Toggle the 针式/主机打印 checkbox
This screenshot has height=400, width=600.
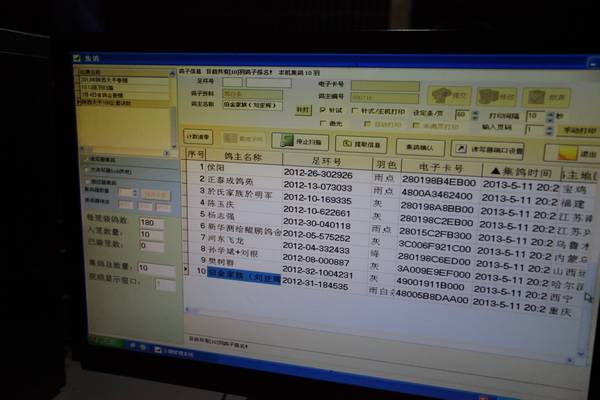click(357, 111)
